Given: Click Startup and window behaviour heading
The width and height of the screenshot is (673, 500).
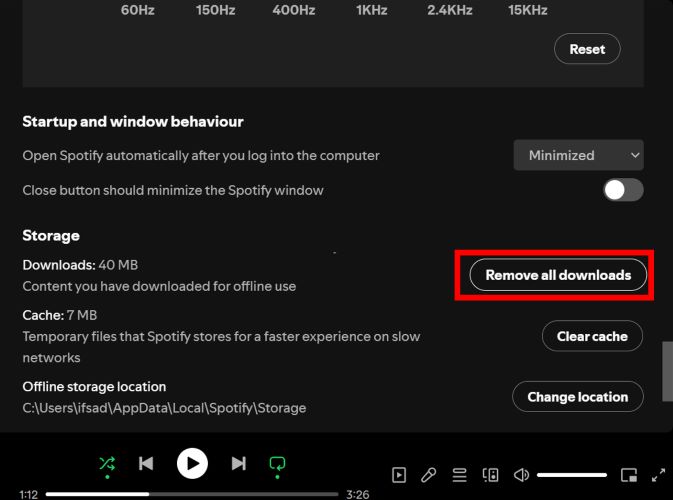Looking at the screenshot, I should tap(133, 121).
